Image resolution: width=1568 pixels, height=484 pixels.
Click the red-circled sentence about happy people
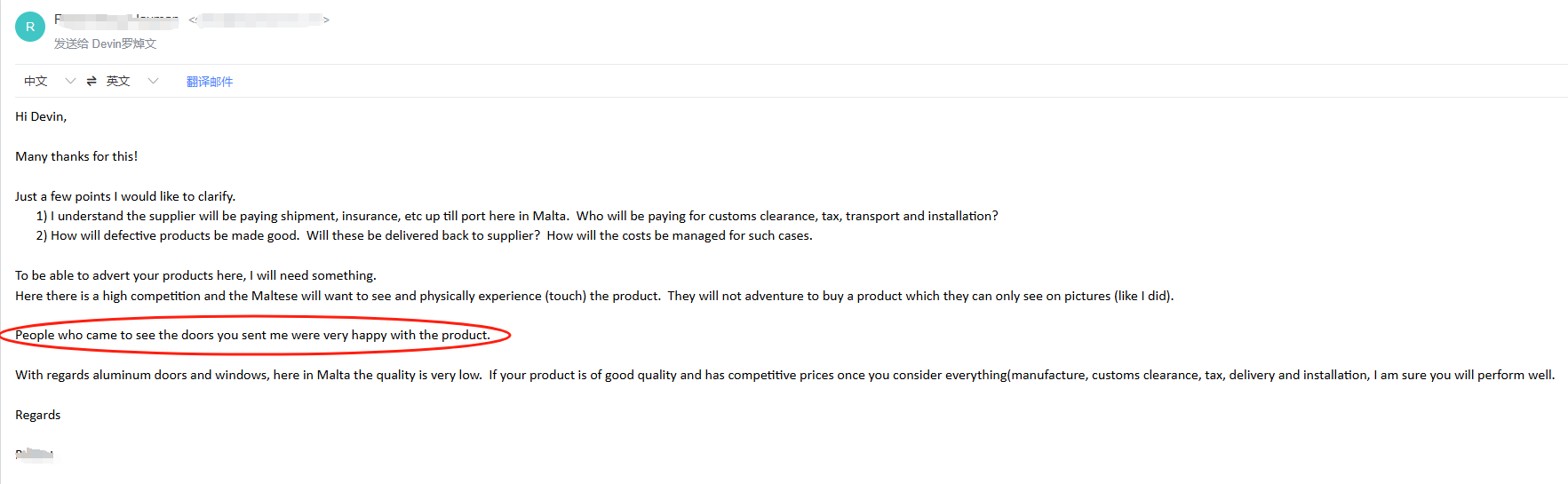coord(252,335)
